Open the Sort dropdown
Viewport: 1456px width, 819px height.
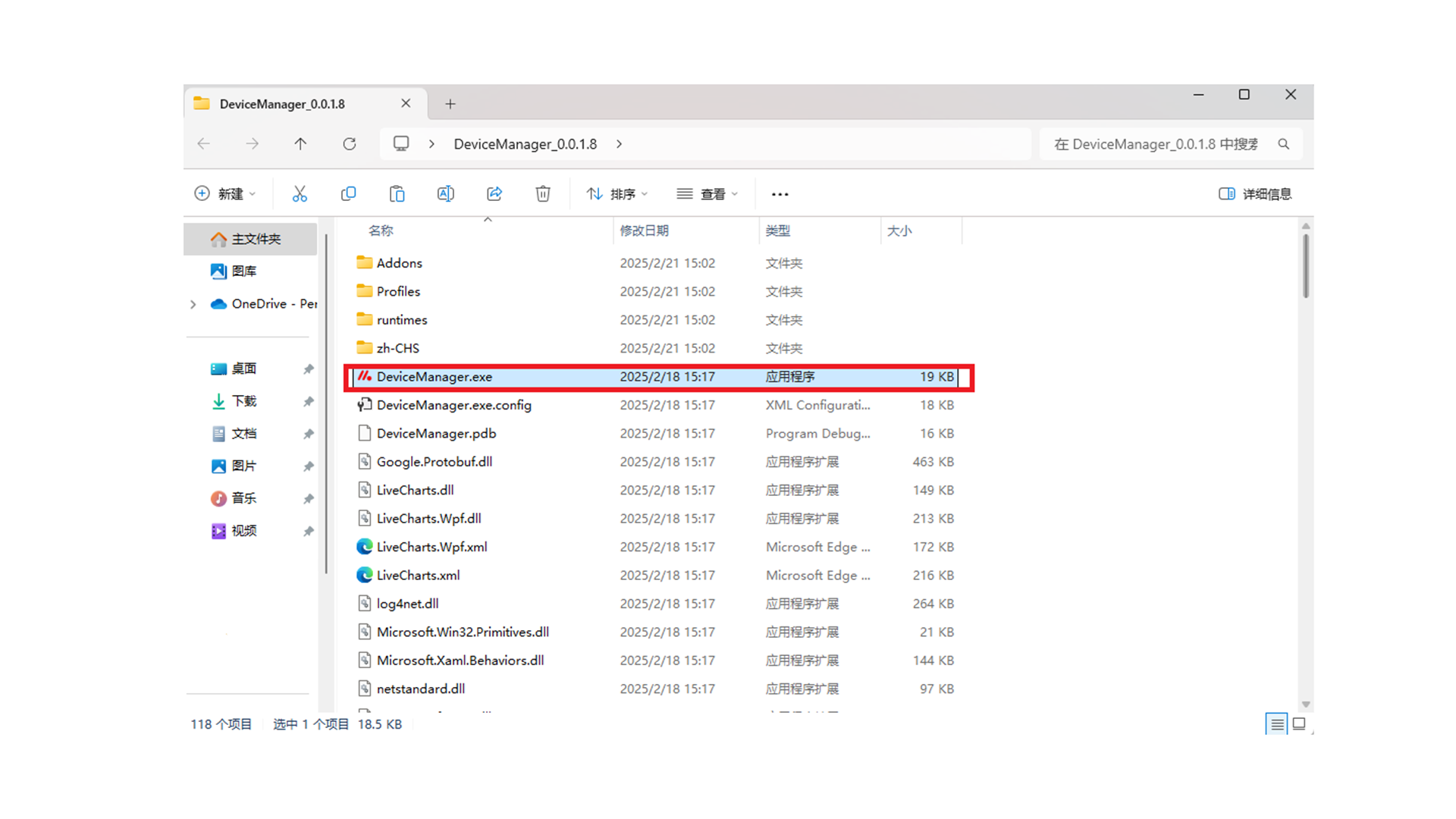pyautogui.click(x=617, y=194)
